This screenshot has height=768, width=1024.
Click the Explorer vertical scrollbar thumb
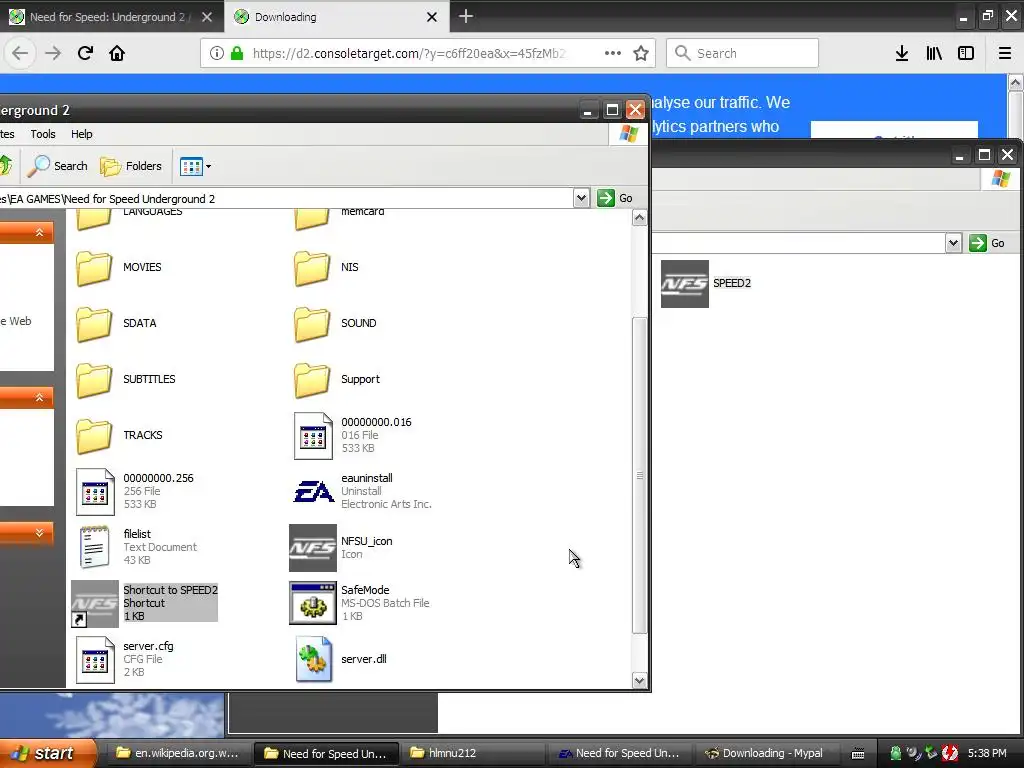(639, 475)
